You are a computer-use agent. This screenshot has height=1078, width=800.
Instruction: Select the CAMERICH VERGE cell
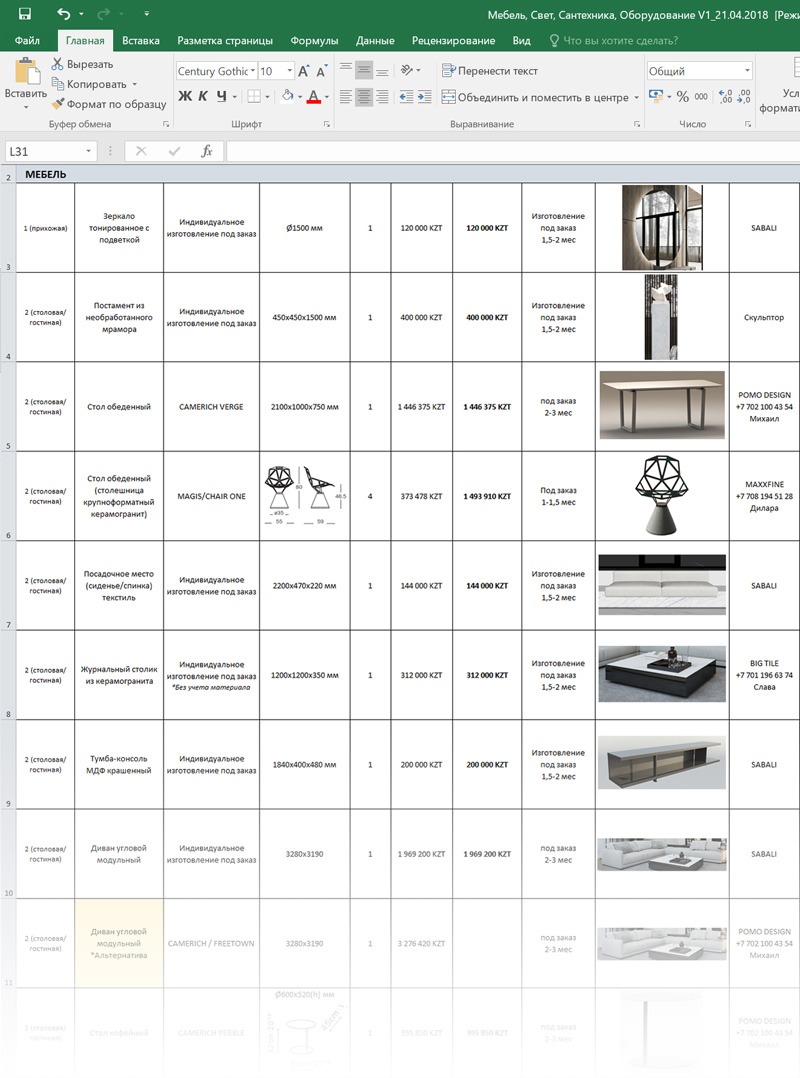[212, 407]
